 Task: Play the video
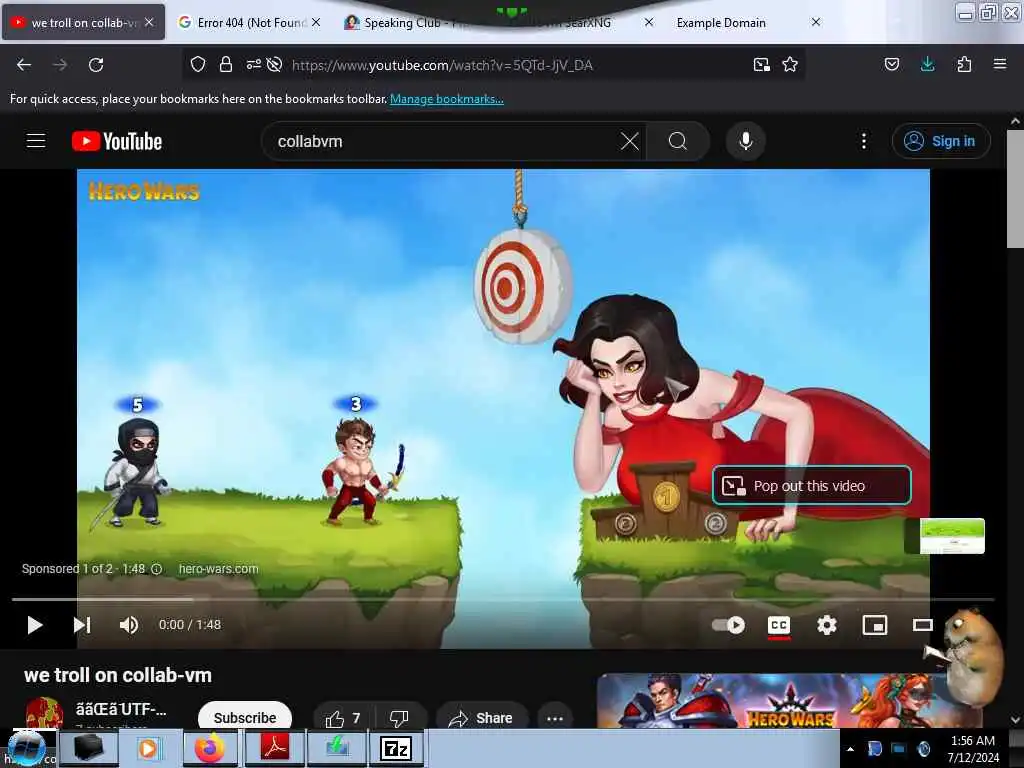pyautogui.click(x=35, y=625)
